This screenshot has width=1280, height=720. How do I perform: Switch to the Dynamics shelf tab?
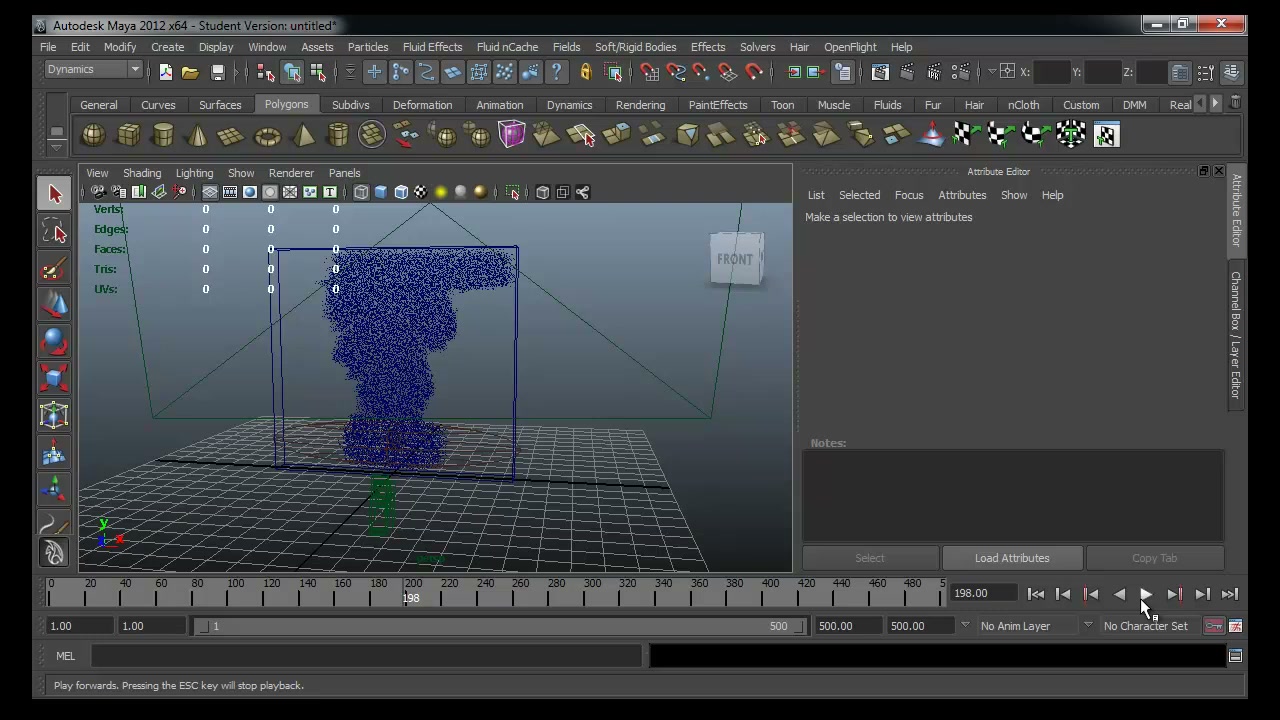569,105
